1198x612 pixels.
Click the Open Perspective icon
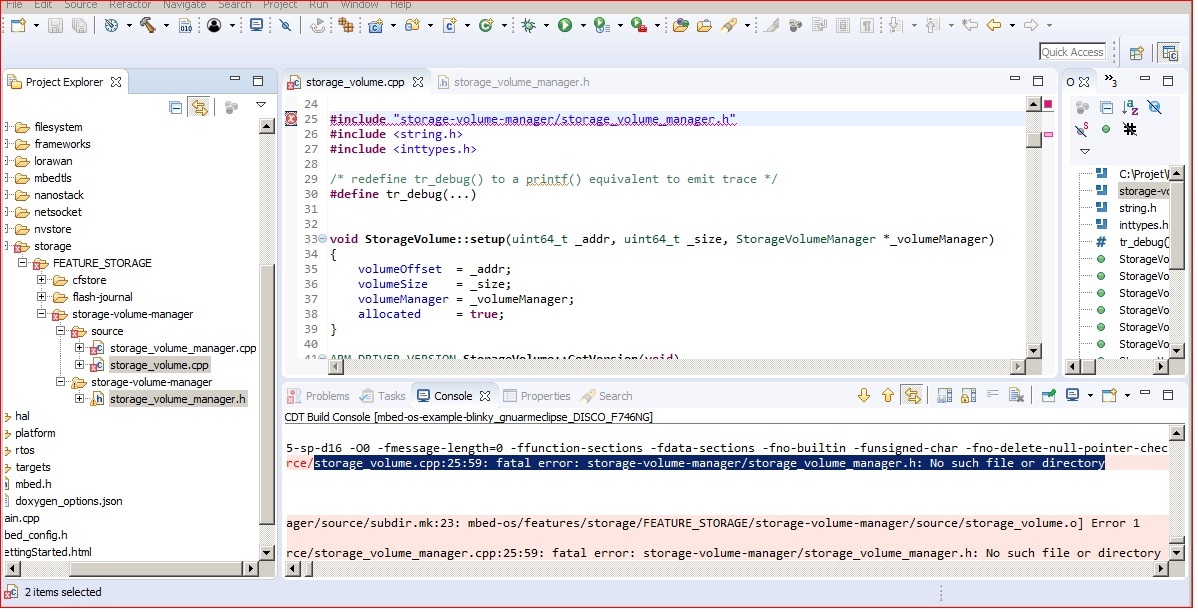pyautogui.click(x=1137, y=53)
